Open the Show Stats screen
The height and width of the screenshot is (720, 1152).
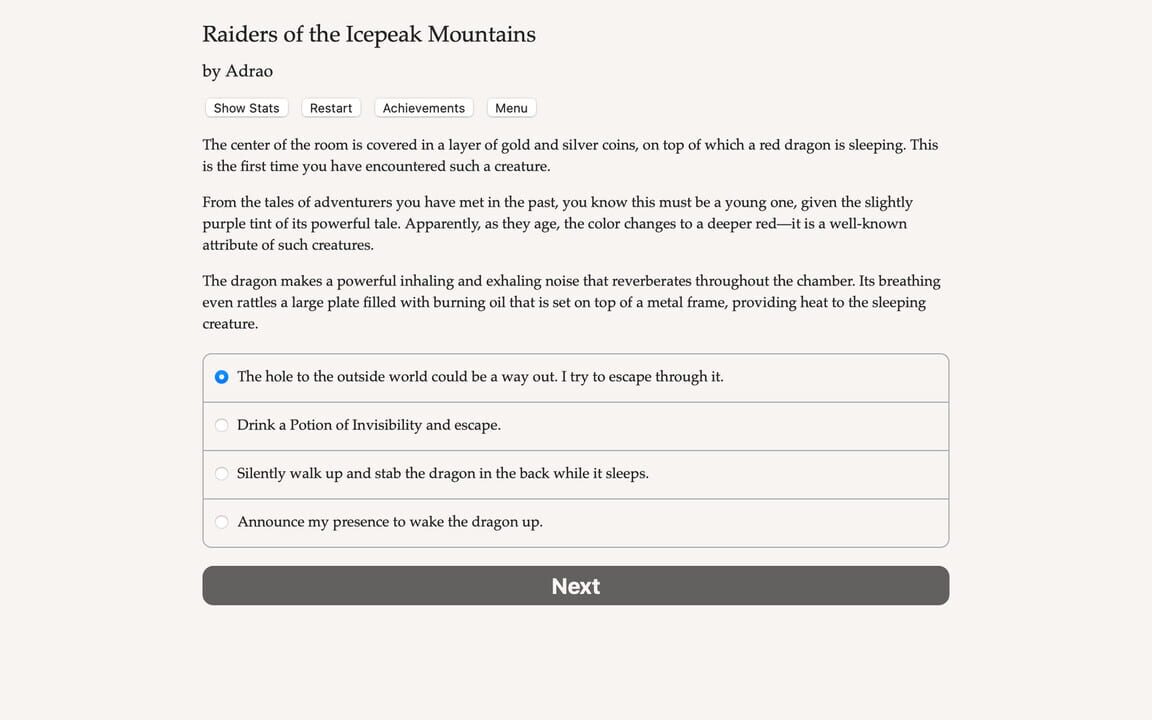(246, 107)
